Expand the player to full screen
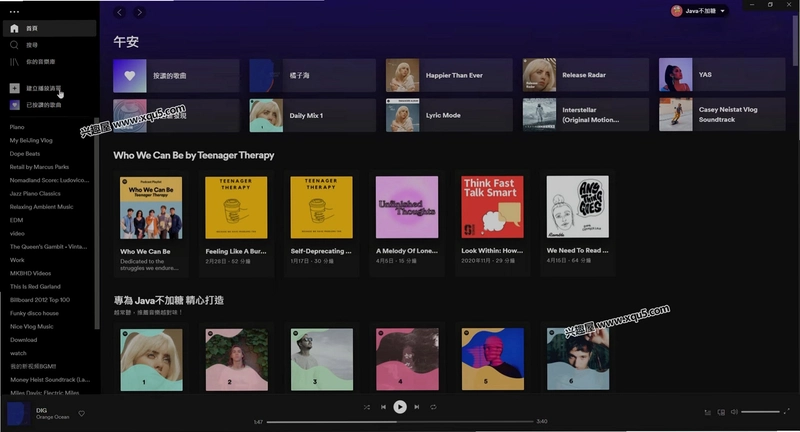 [787, 411]
